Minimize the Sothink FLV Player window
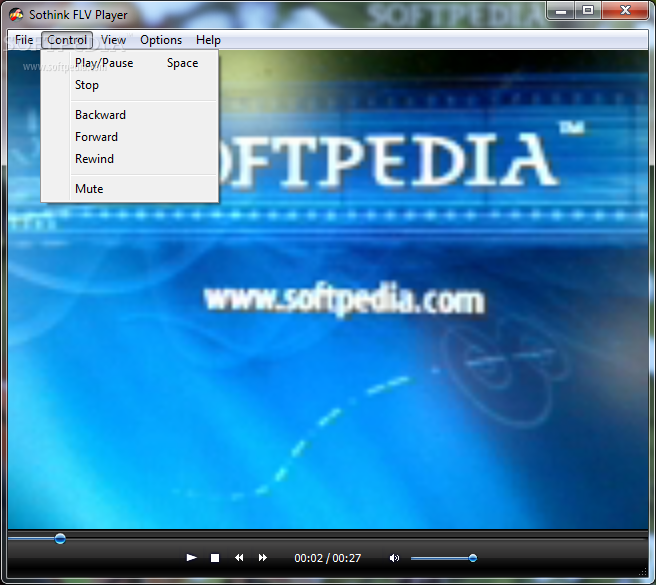The width and height of the screenshot is (656, 585). coord(561,11)
